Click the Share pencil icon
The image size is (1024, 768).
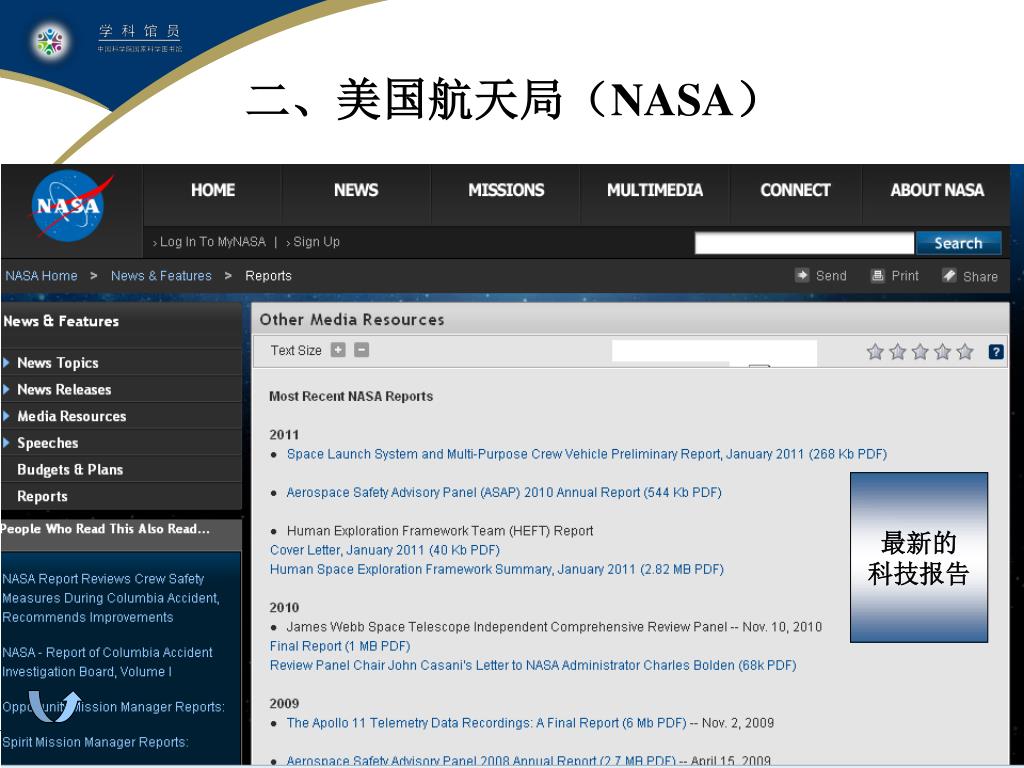click(949, 276)
